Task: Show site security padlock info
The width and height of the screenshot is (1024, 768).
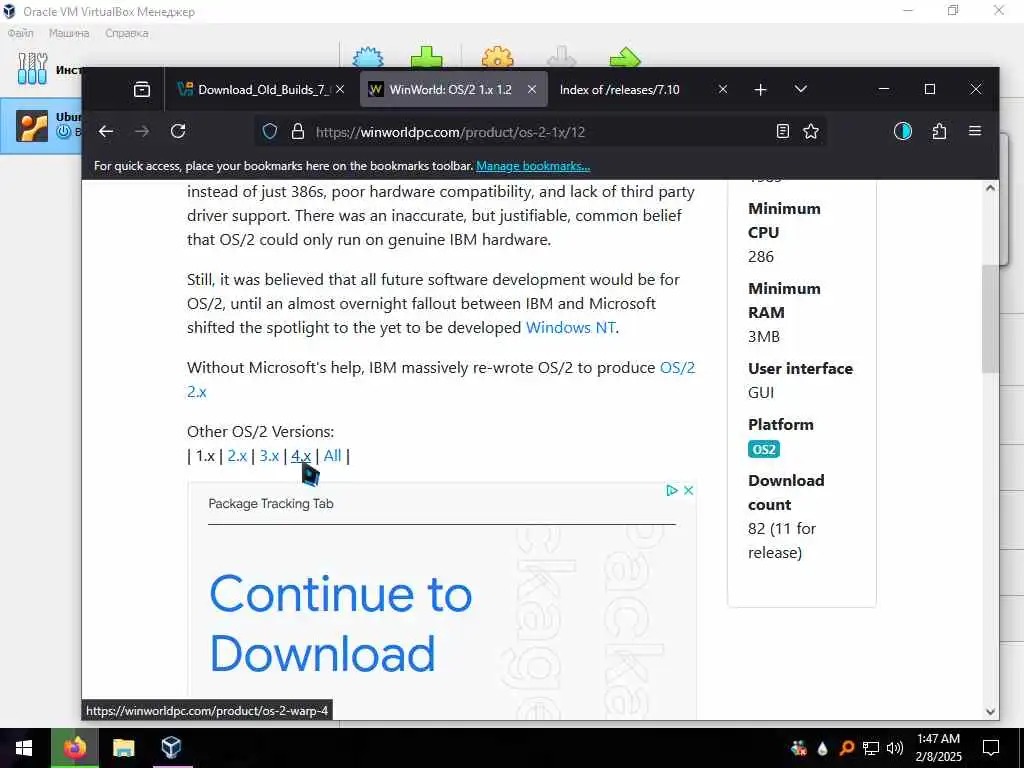Action: [x=298, y=131]
